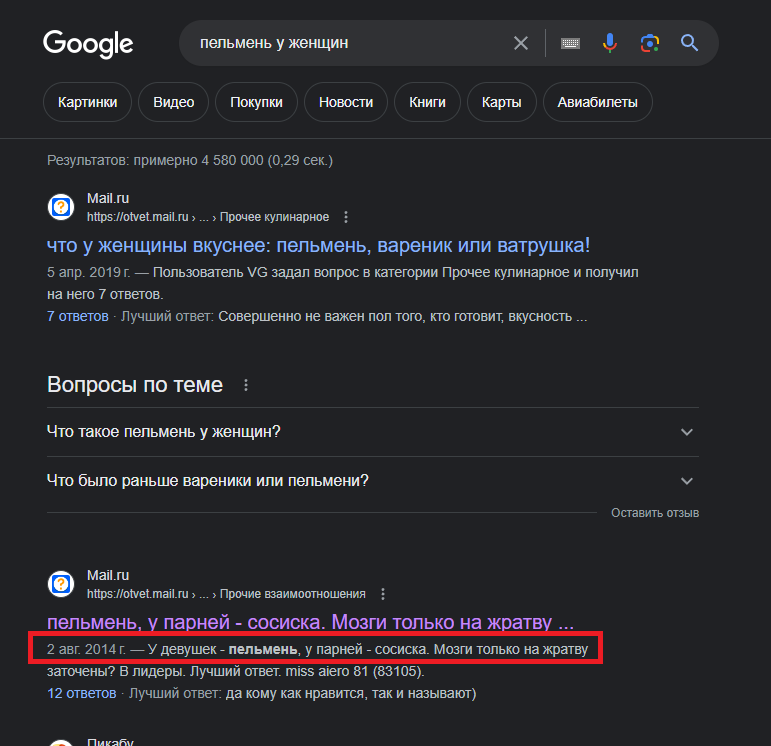Open three-dot menu of second Mail.ru result
This screenshot has height=746, width=771.
click(x=383, y=594)
